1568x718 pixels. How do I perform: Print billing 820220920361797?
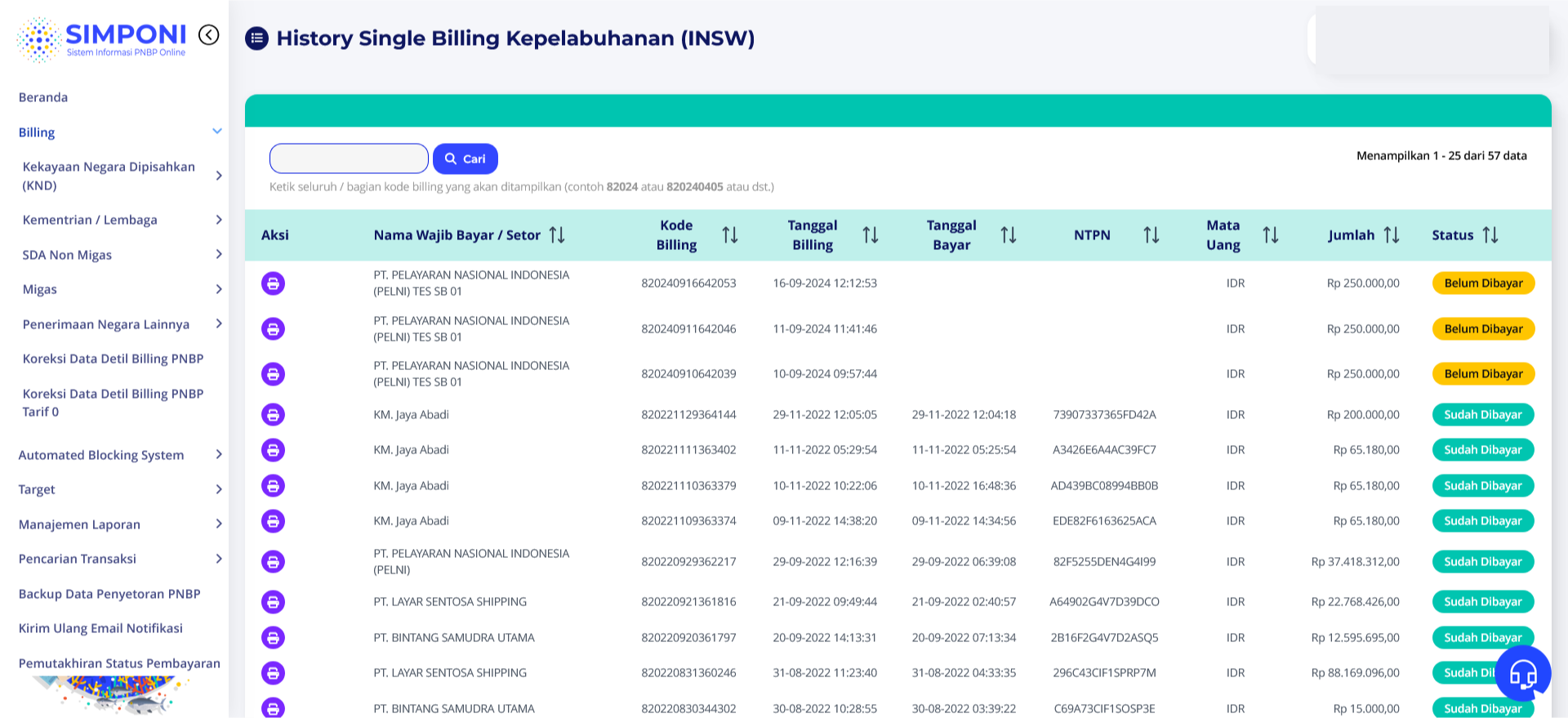tap(273, 638)
